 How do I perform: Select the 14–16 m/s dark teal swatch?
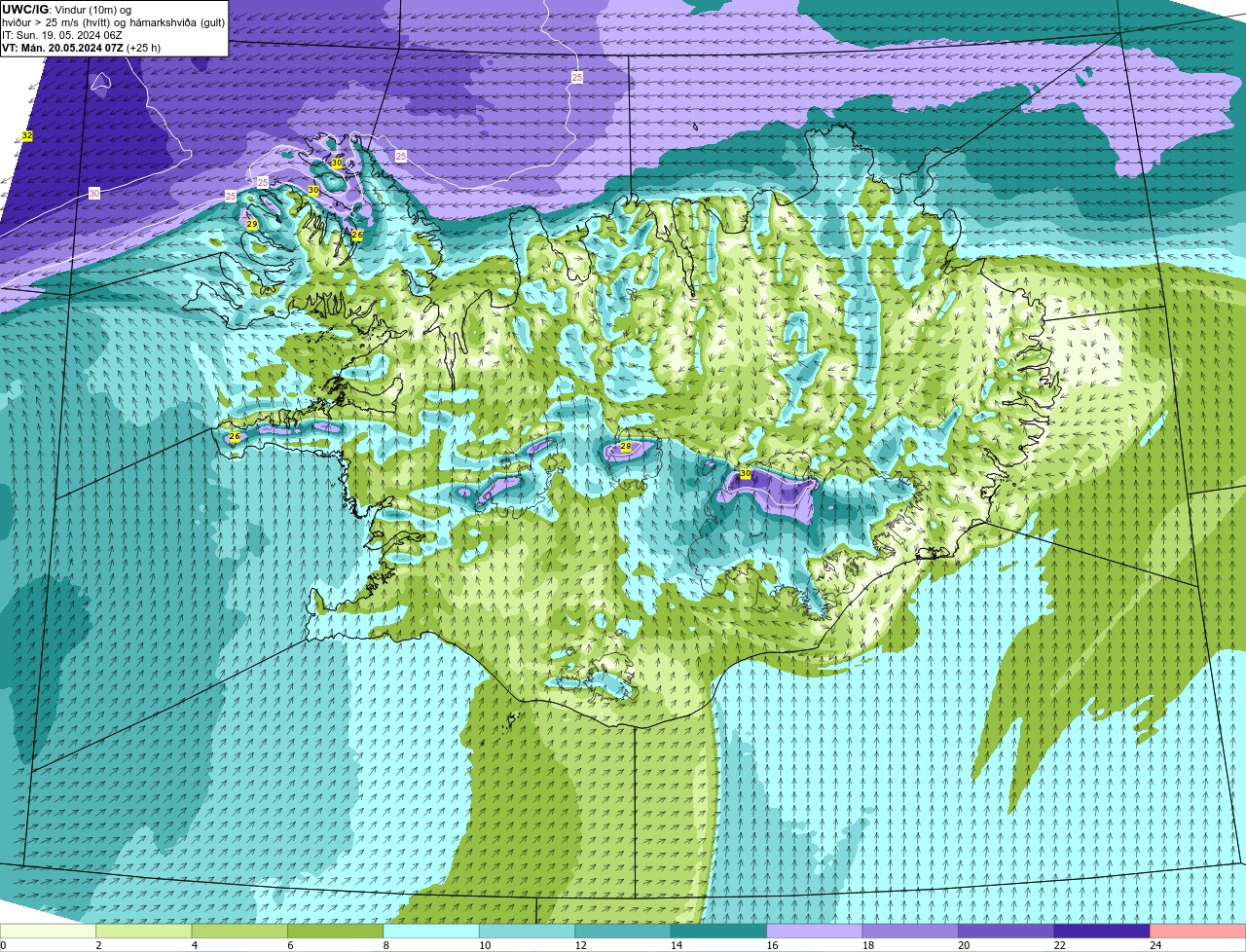coord(718,931)
